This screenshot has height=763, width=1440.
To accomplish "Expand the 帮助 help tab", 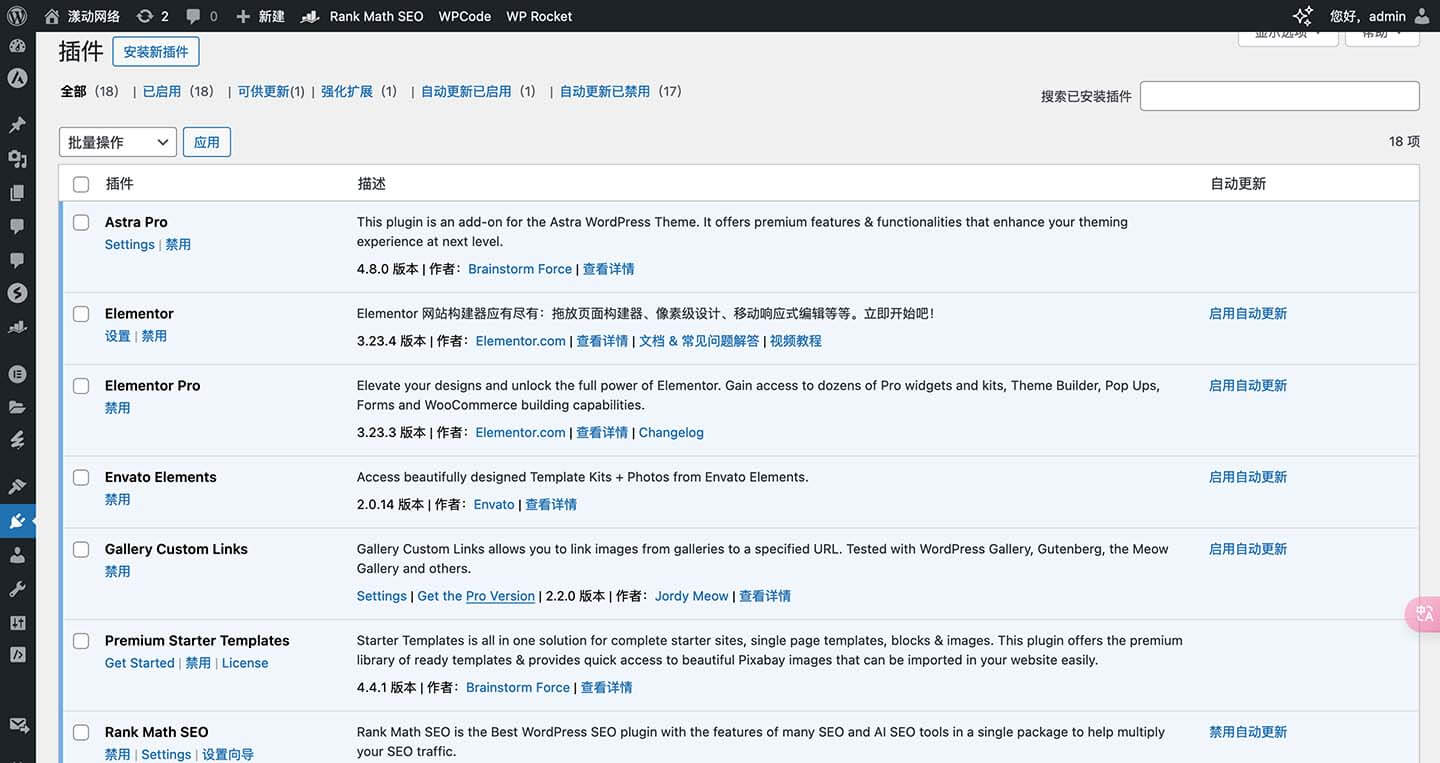I will pyautogui.click(x=1382, y=35).
